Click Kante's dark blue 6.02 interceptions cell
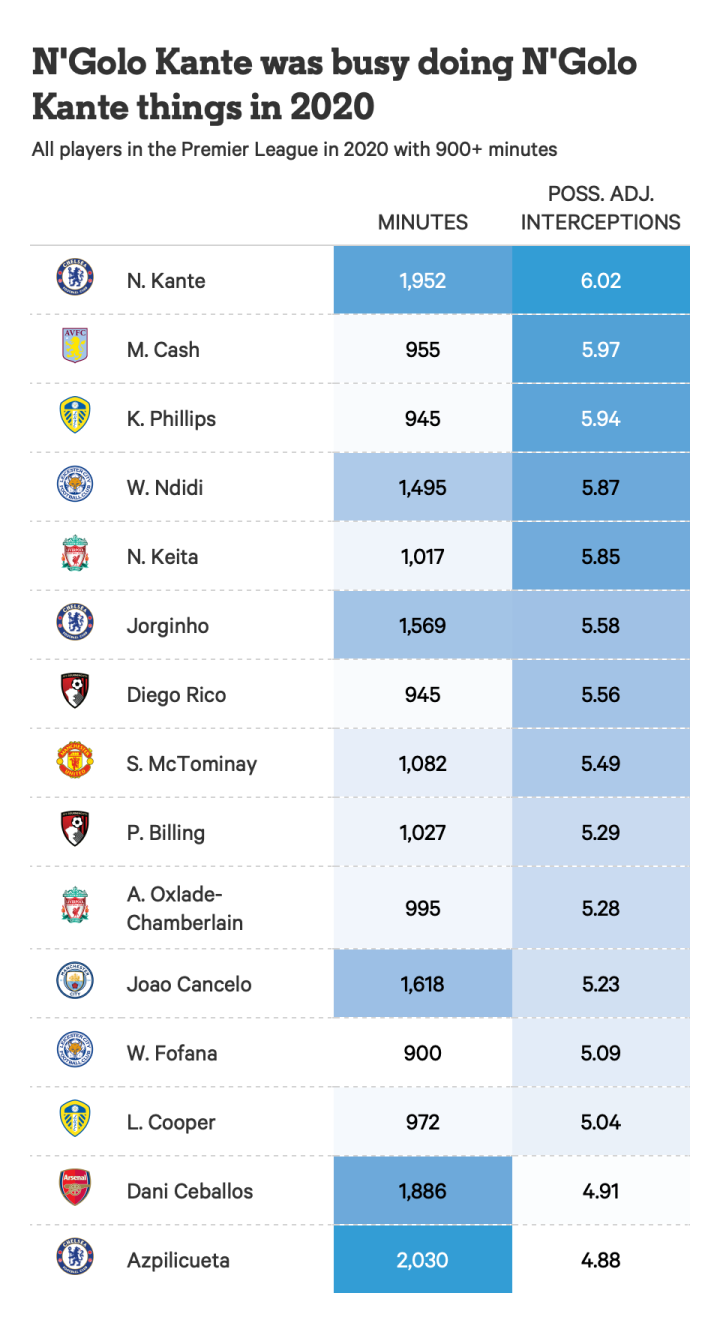The height and width of the screenshot is (1326, 720). pyautogui.click(x=601, y=280)
